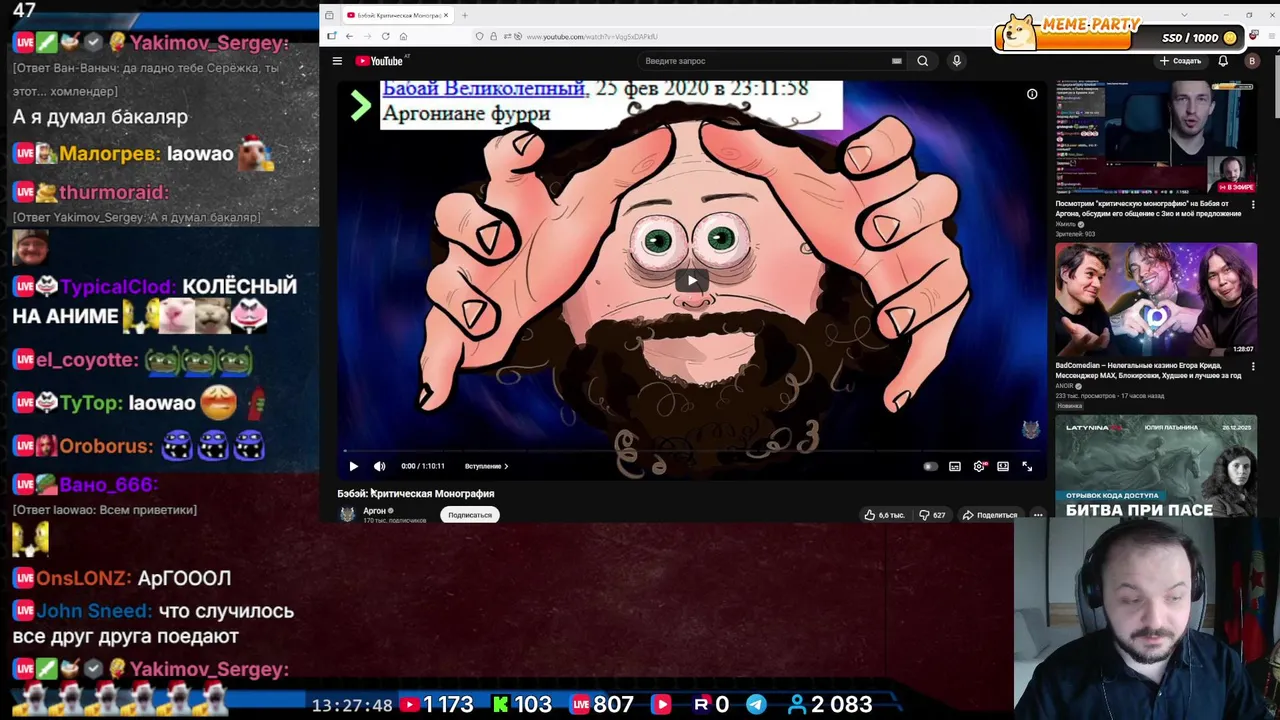Open the YouTube hamburger guide menu
Image resolution: width=1280 pixels, height=720 pixels.
(x=337, y=61)
